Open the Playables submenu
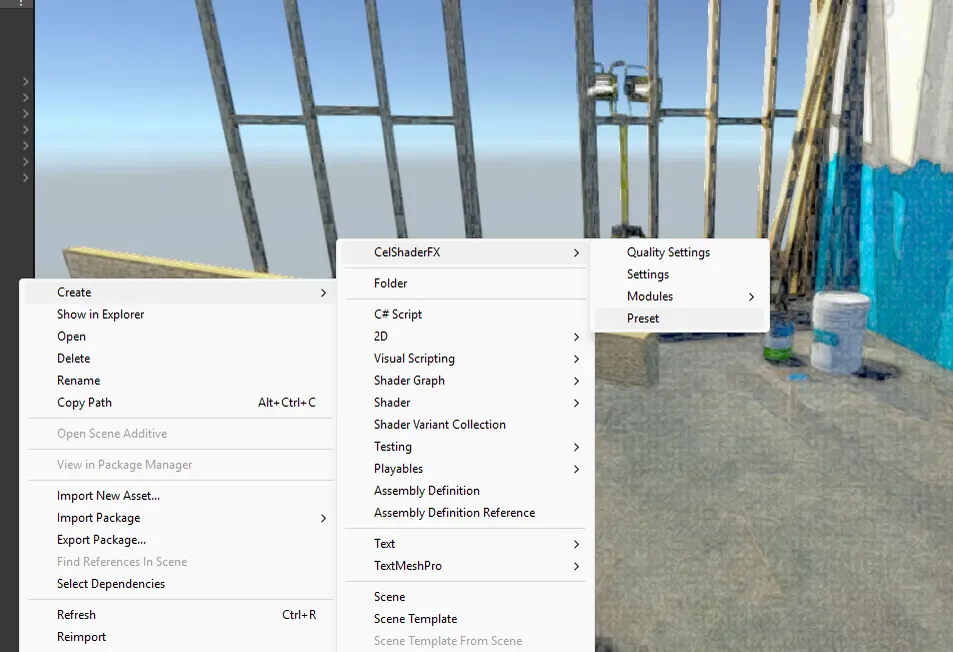This screenshot has width=953, height=652. coord(465,468)
